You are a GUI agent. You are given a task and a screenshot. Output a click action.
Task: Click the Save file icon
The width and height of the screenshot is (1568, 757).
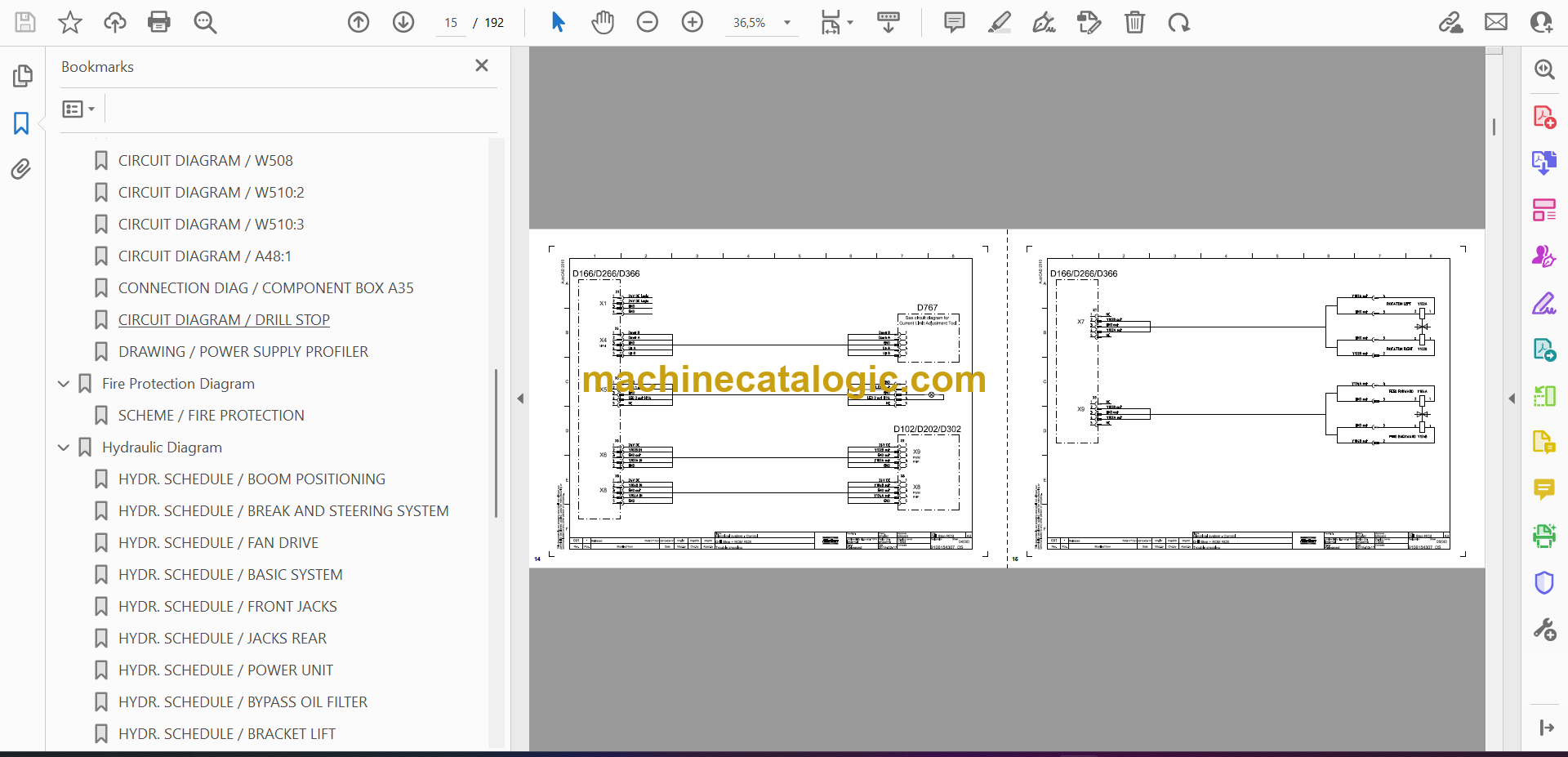click(x=25, y=22)
